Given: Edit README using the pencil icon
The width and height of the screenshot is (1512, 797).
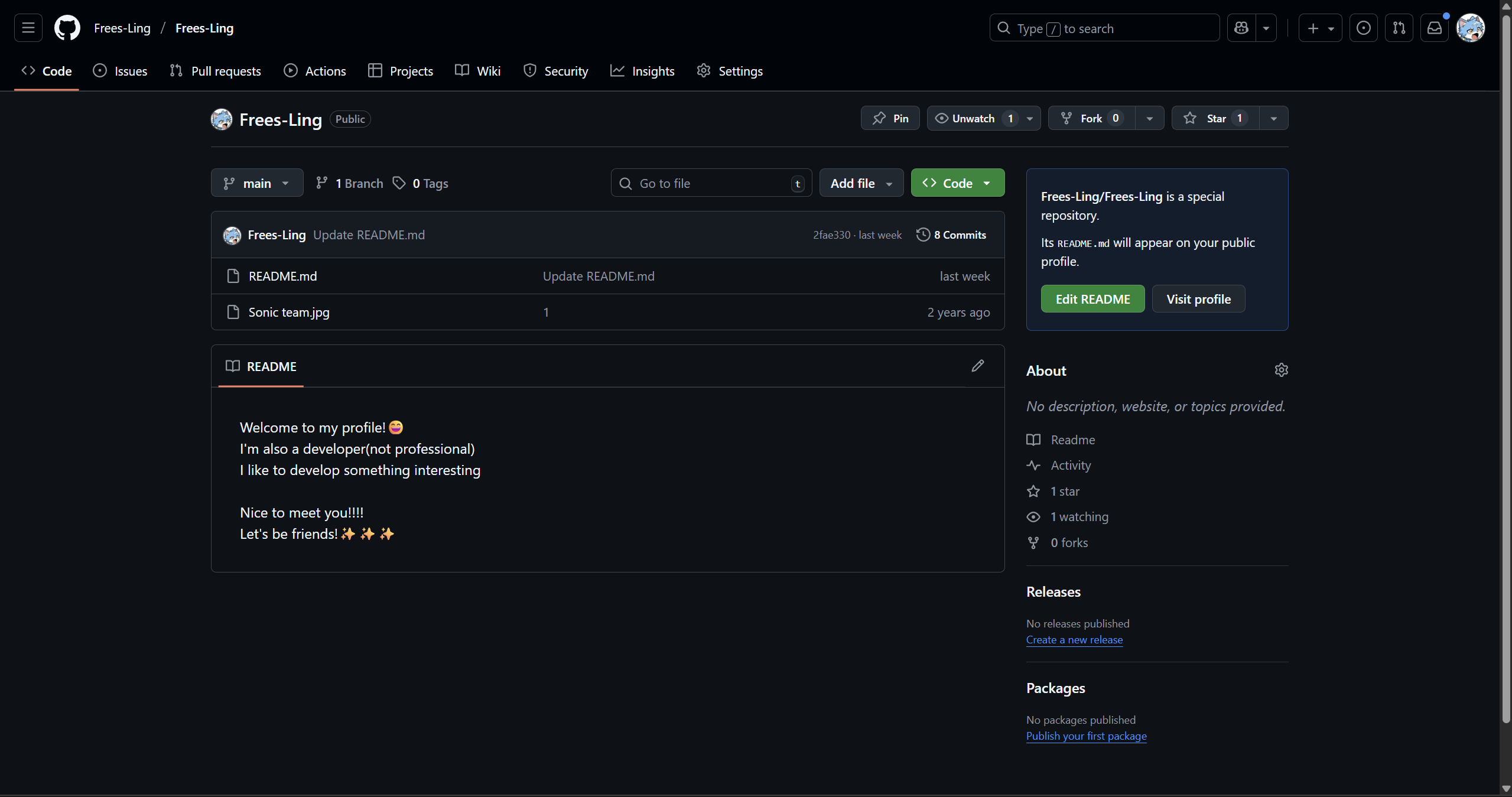Looking at the screenshot, I should pos(978,366).
